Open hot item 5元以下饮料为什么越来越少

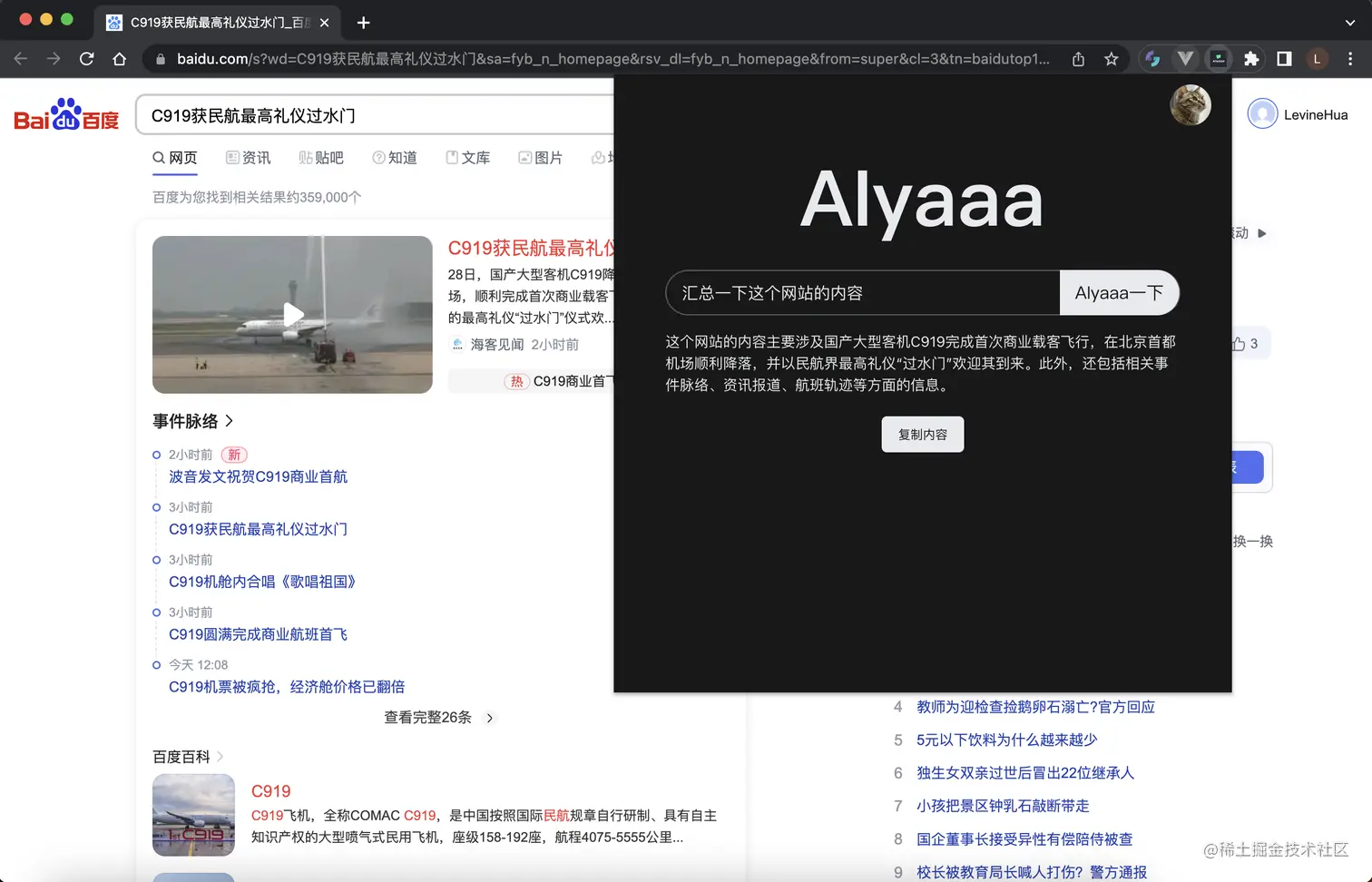[x=1006, y=740]
